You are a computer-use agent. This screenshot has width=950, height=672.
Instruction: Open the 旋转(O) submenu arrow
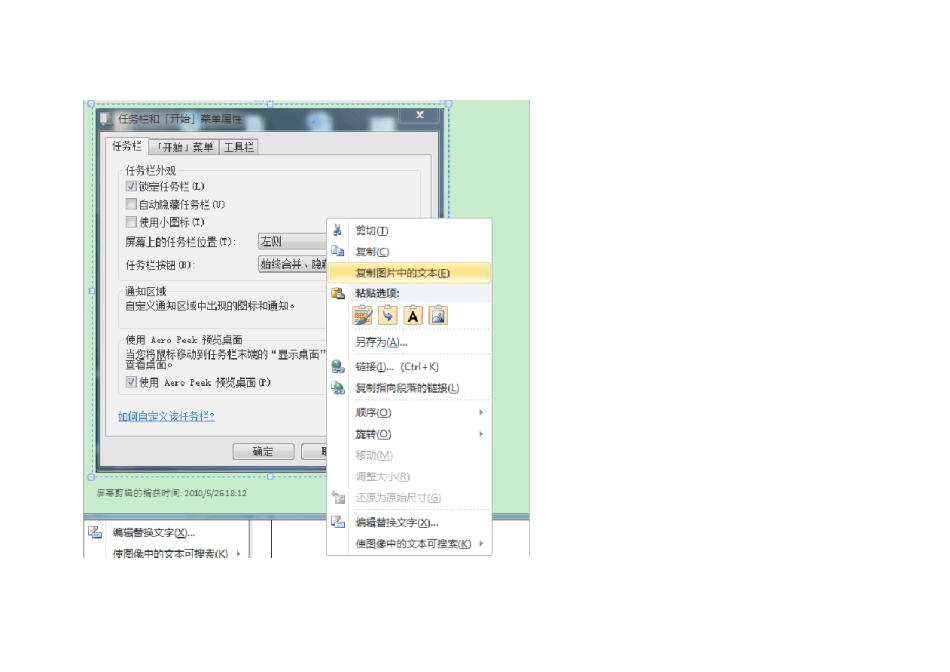pos(481,434)
